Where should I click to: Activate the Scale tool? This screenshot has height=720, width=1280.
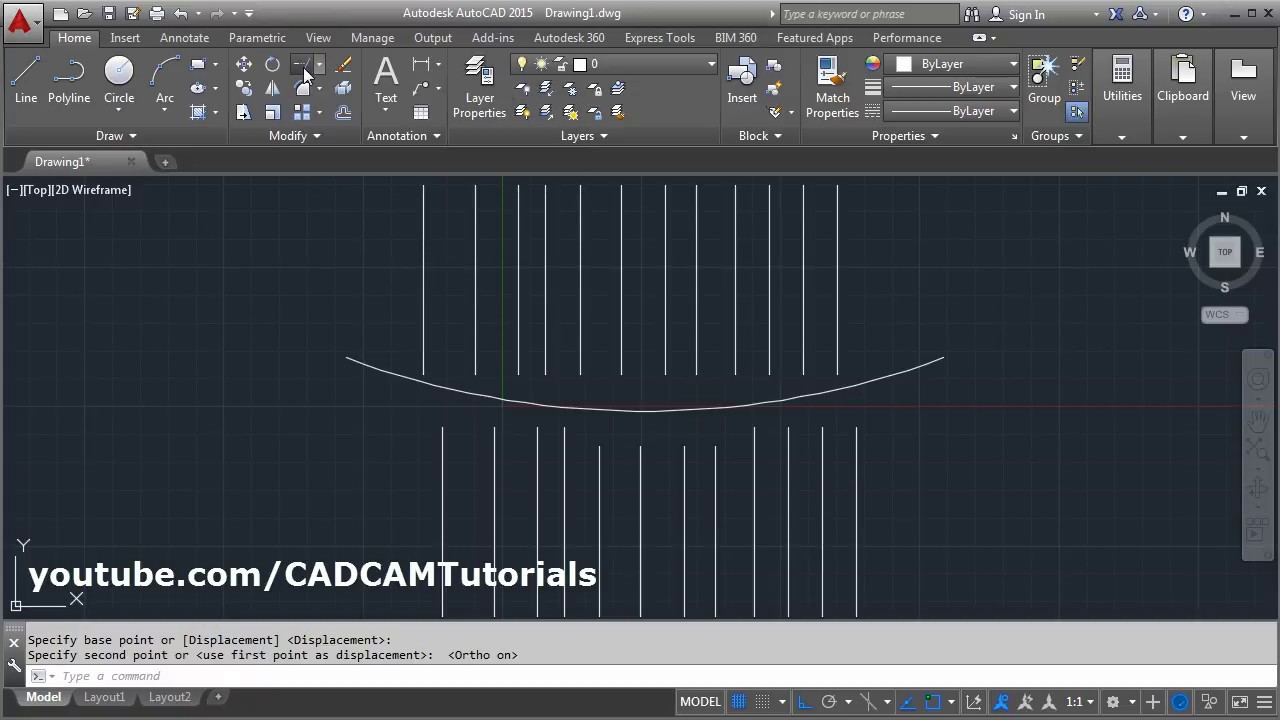point(272,113)
